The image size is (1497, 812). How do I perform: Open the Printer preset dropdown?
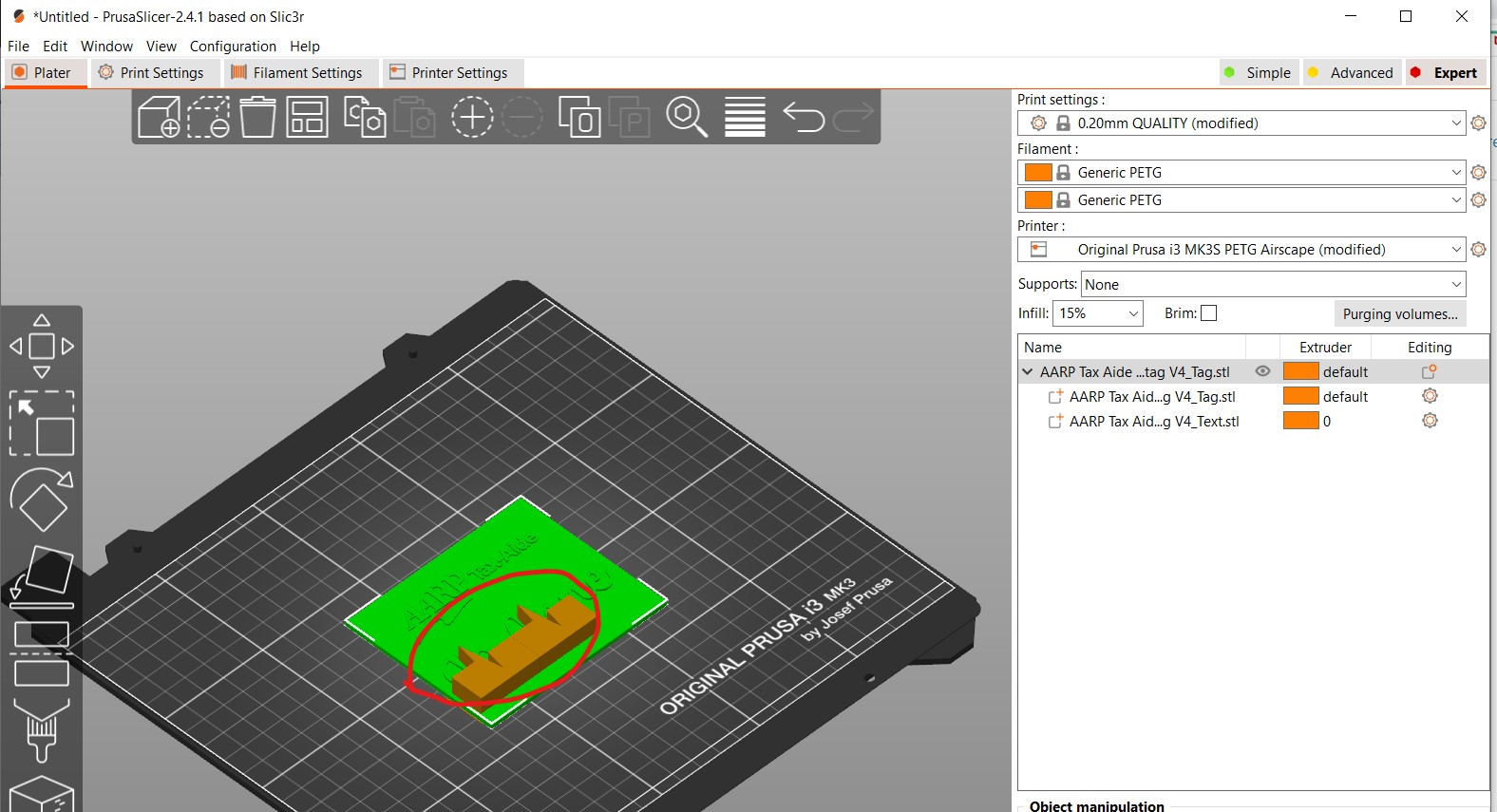point(1241,249)
